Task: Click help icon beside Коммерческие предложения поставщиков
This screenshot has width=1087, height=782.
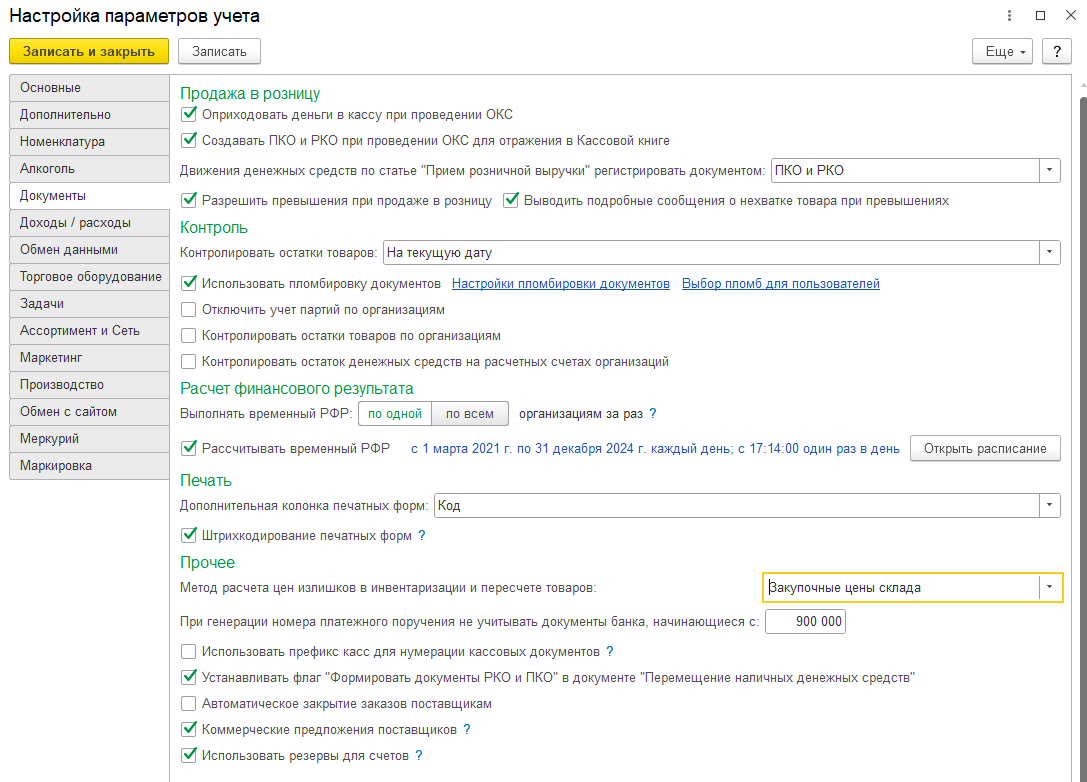Action: (467, 730)
